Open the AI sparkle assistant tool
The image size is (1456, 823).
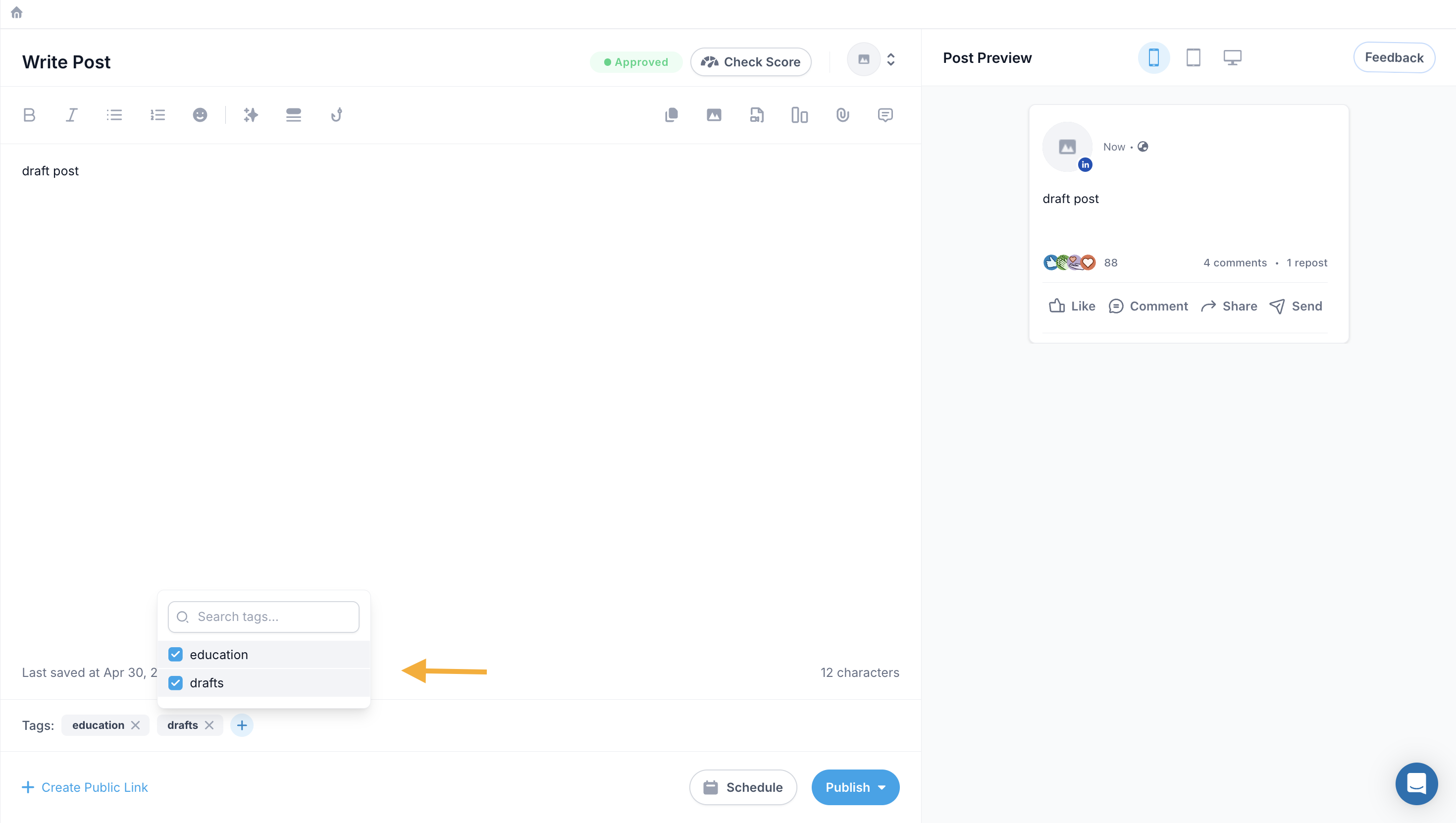point(251,115)
